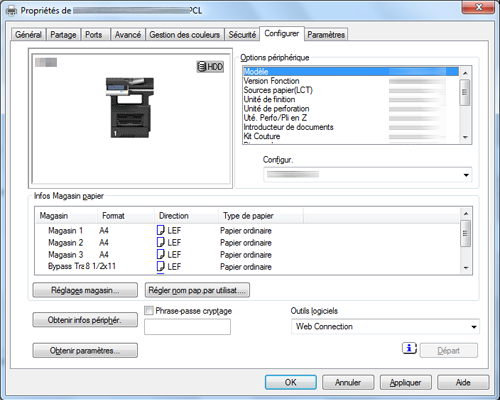
Task: Click the printer icon in the title bar
Action: [12, 11]
